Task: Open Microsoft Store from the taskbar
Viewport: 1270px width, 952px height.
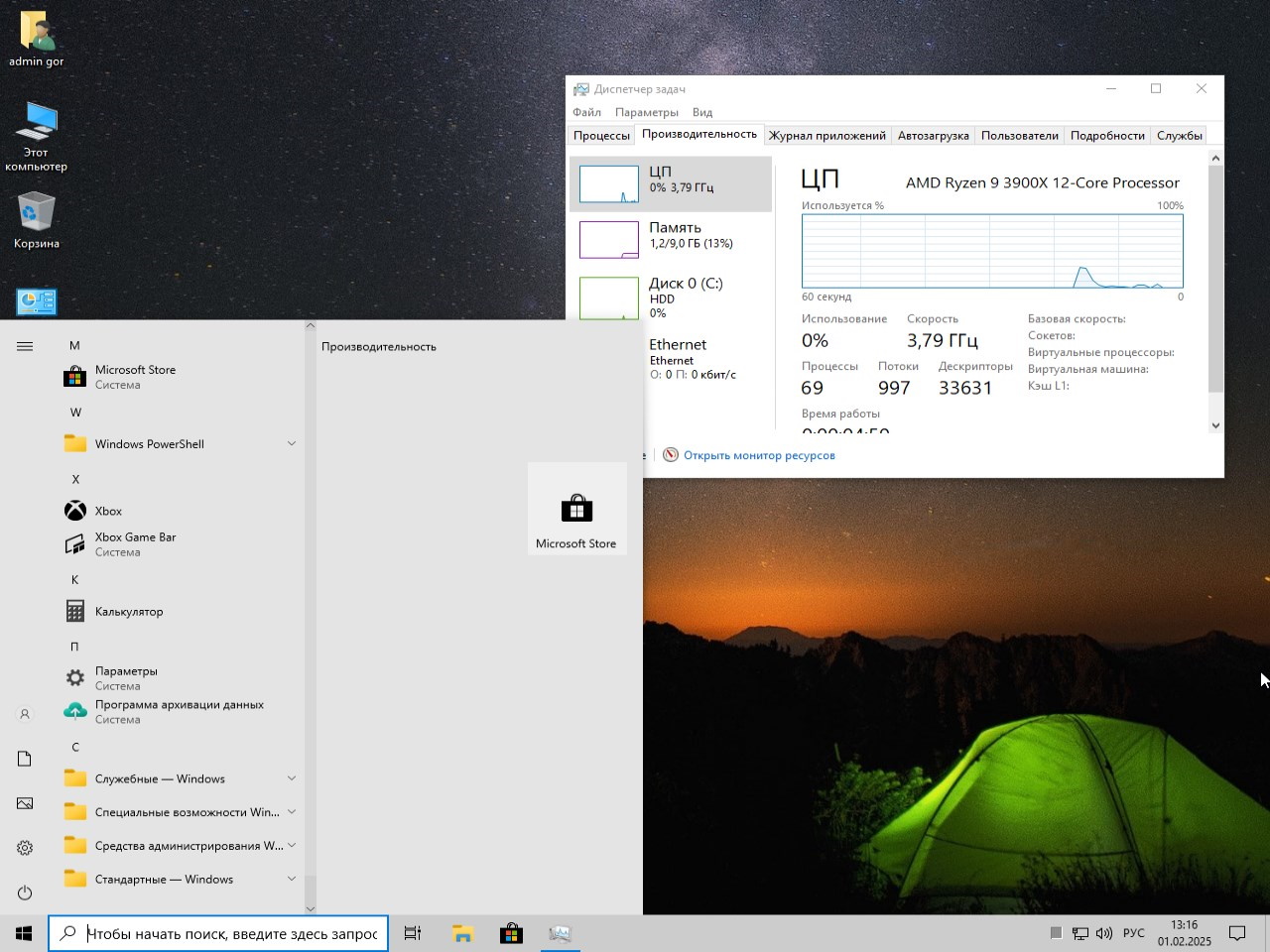Action: pyautogui.click(x=511, y=933)
